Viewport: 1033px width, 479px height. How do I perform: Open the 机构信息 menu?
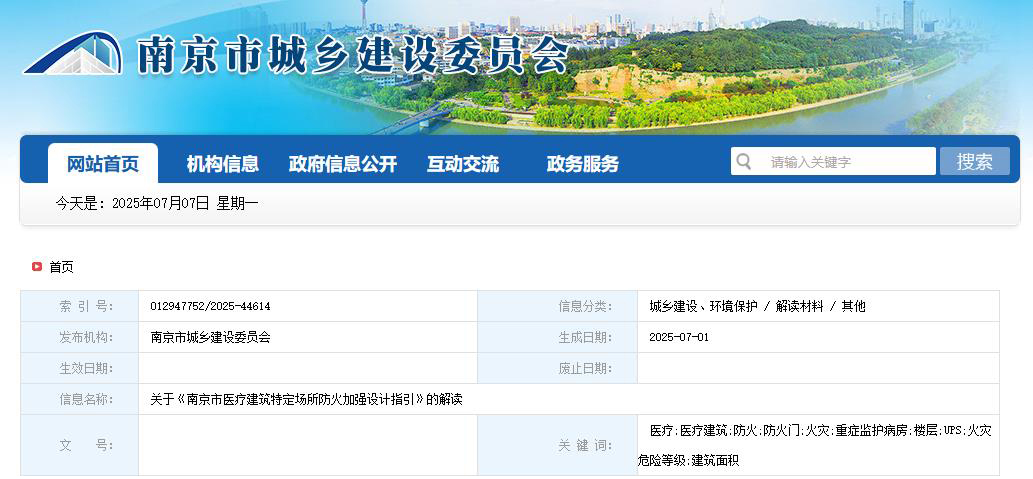pos(223,163)
